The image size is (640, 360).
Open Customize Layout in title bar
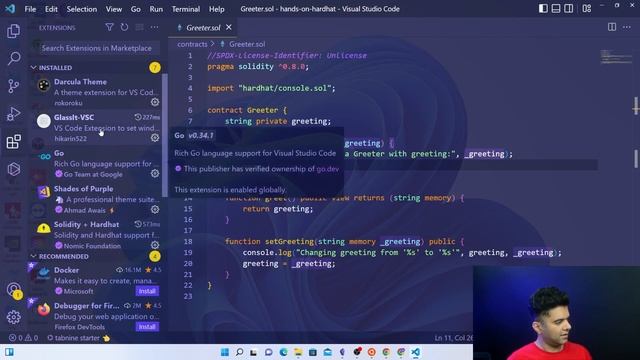pos(587,9)
